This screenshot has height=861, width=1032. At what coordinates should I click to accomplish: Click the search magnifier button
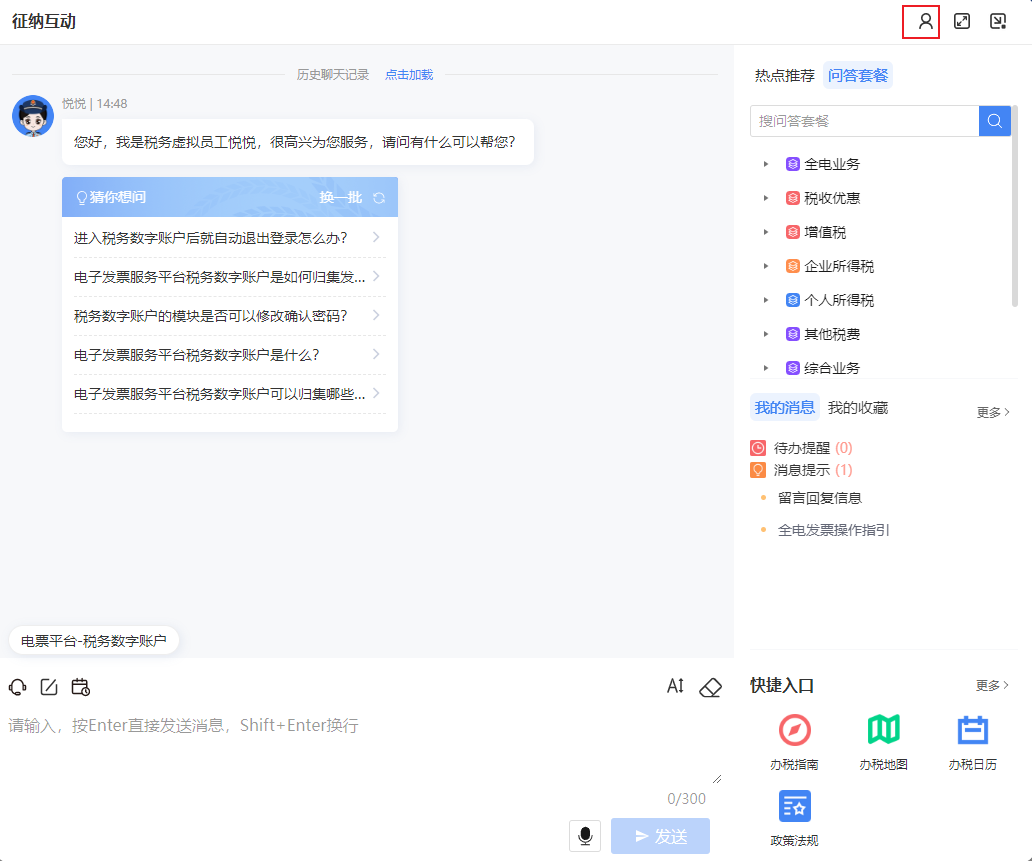tap(995, 121)
